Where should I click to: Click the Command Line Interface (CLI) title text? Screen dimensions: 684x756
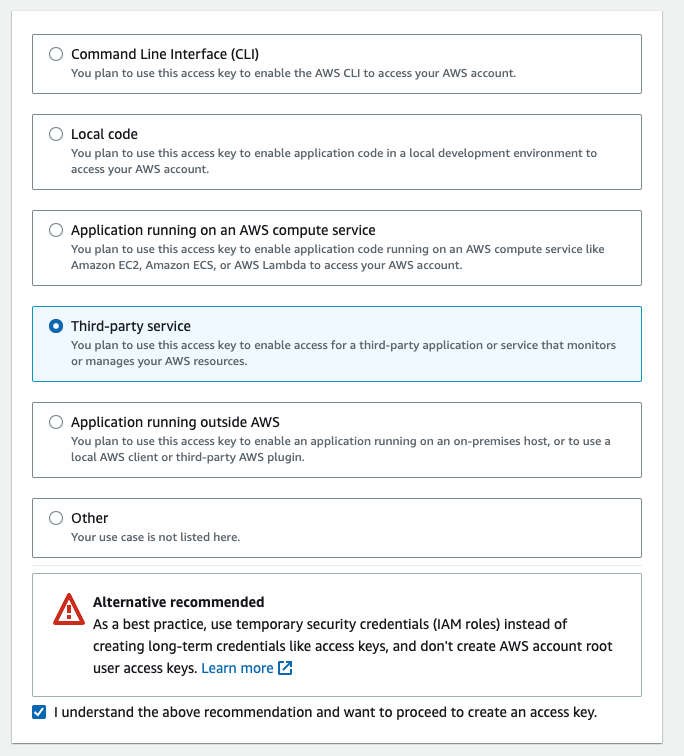point(165,54)
